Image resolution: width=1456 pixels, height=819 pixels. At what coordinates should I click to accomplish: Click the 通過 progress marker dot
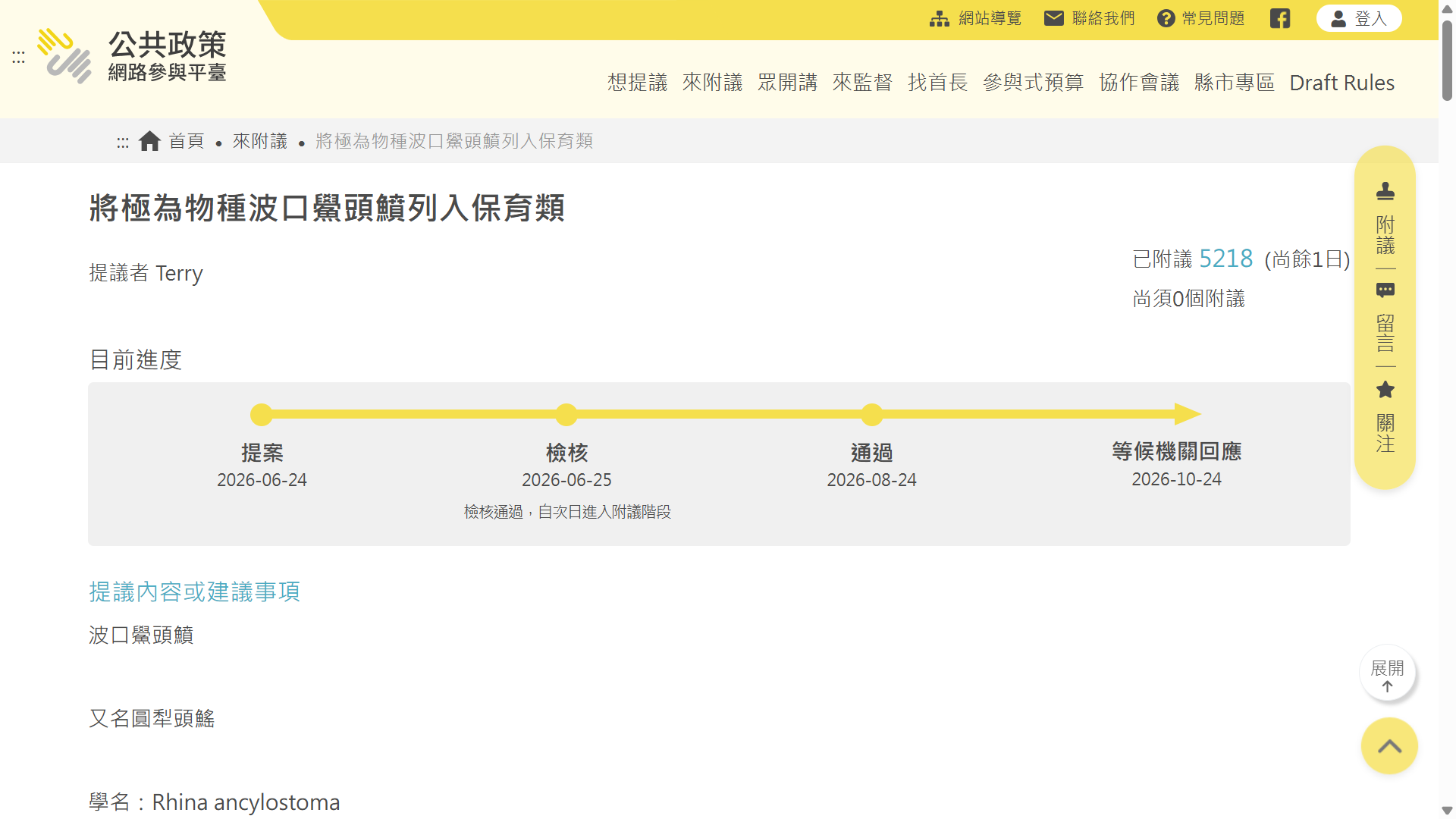tap(872, 414)
